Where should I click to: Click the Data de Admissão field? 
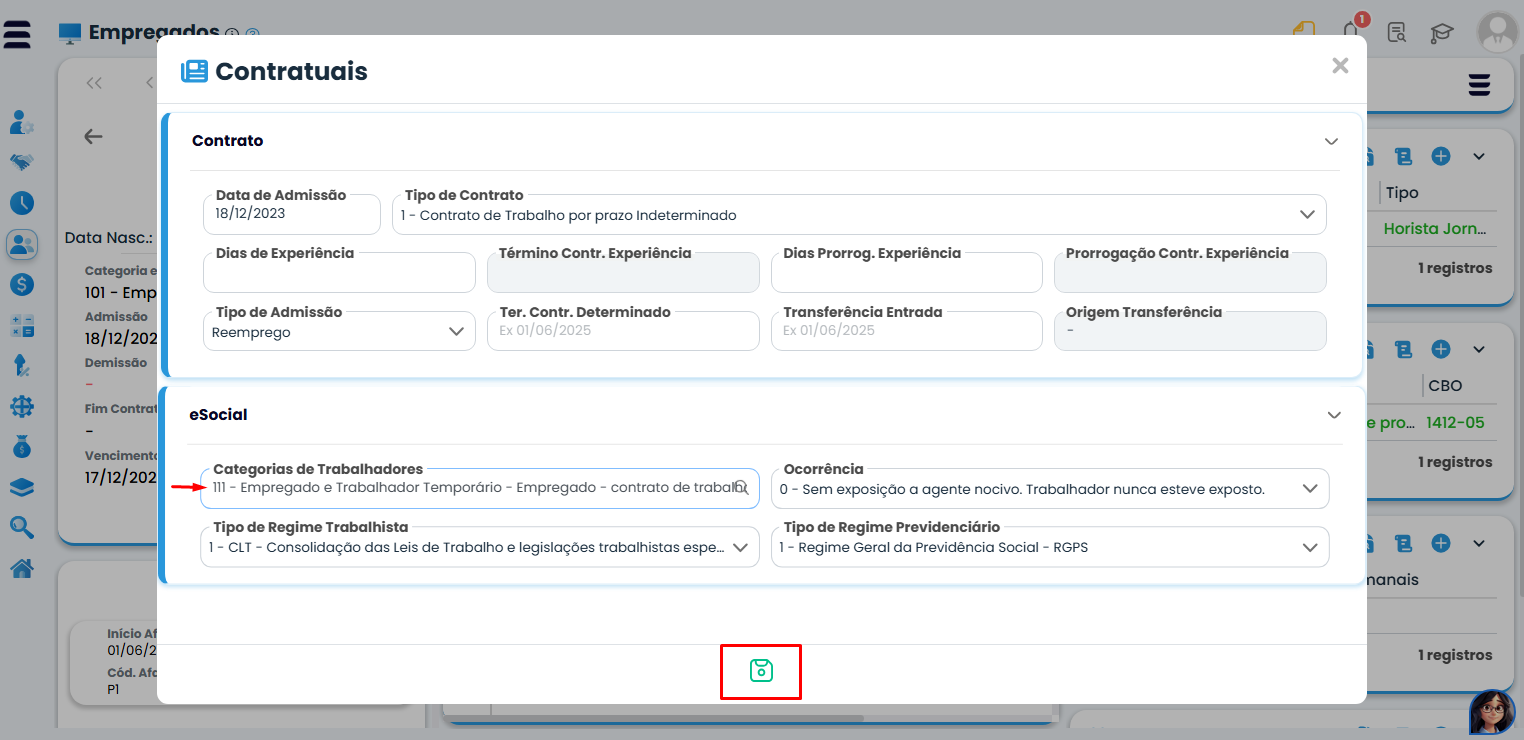(291, 215)
